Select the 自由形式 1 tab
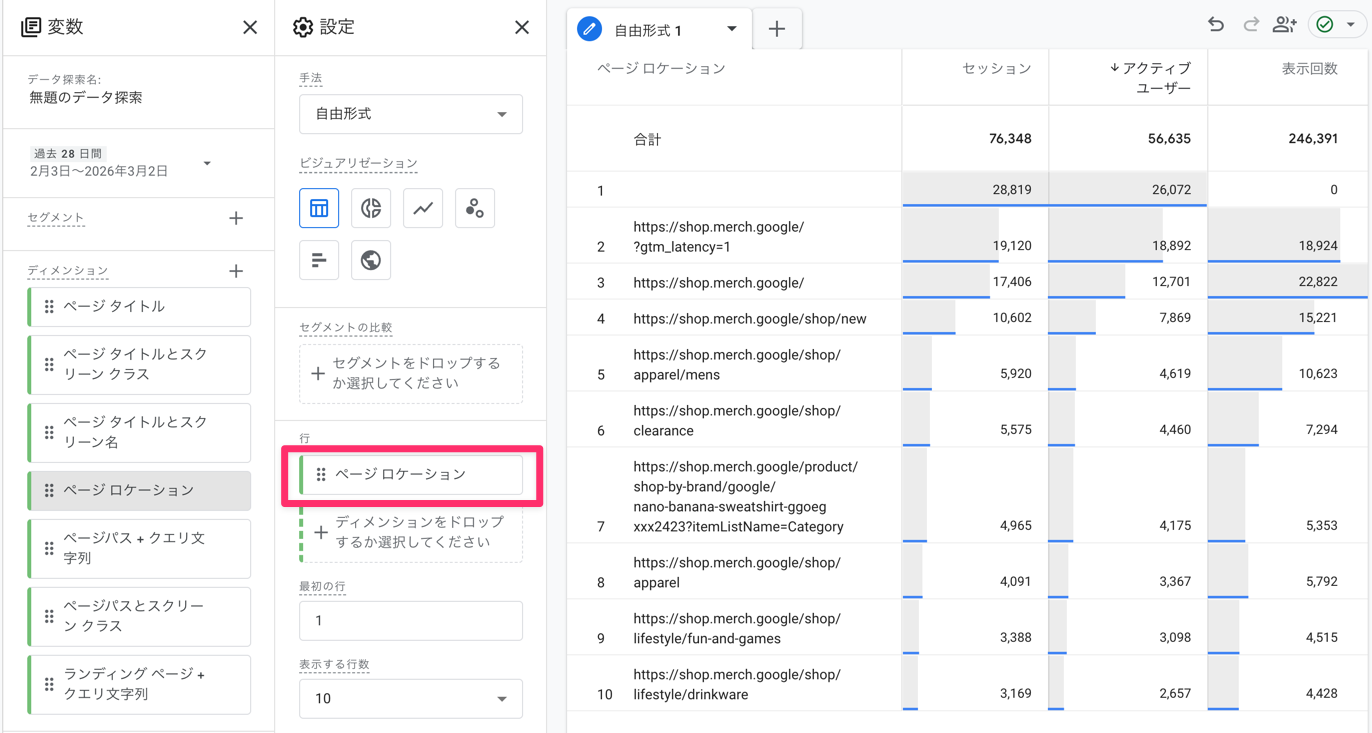The image size is (1372, 733). pos(648,30)
